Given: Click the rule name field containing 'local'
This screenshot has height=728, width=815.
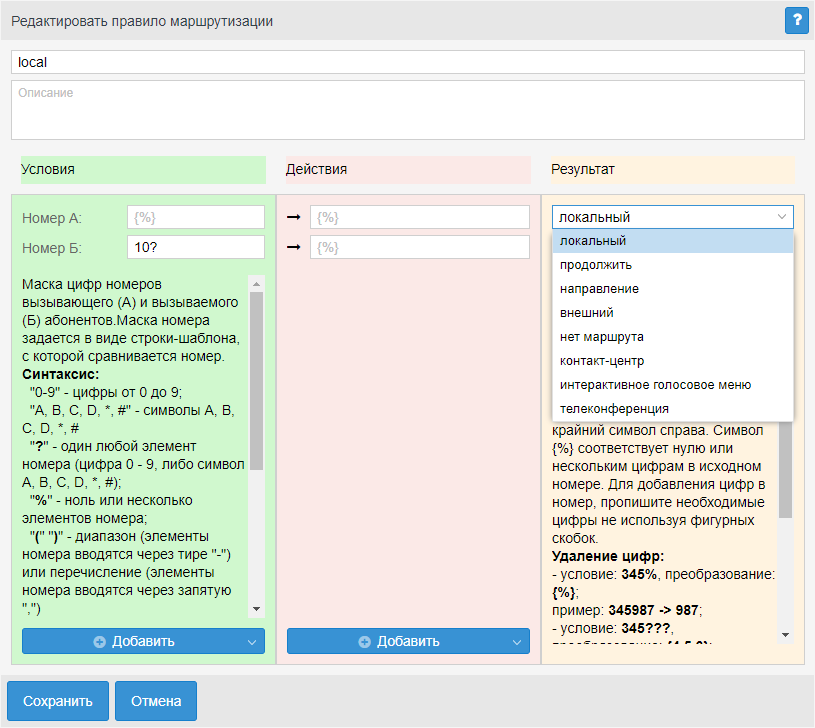Looking at the screenshot, I should tap(408, 62).
